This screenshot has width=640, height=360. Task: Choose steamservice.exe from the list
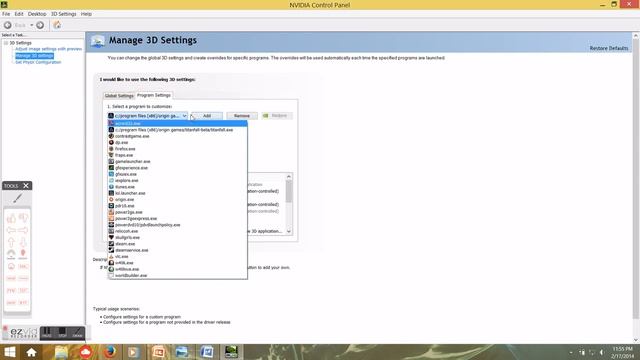[x=178, y=250]
